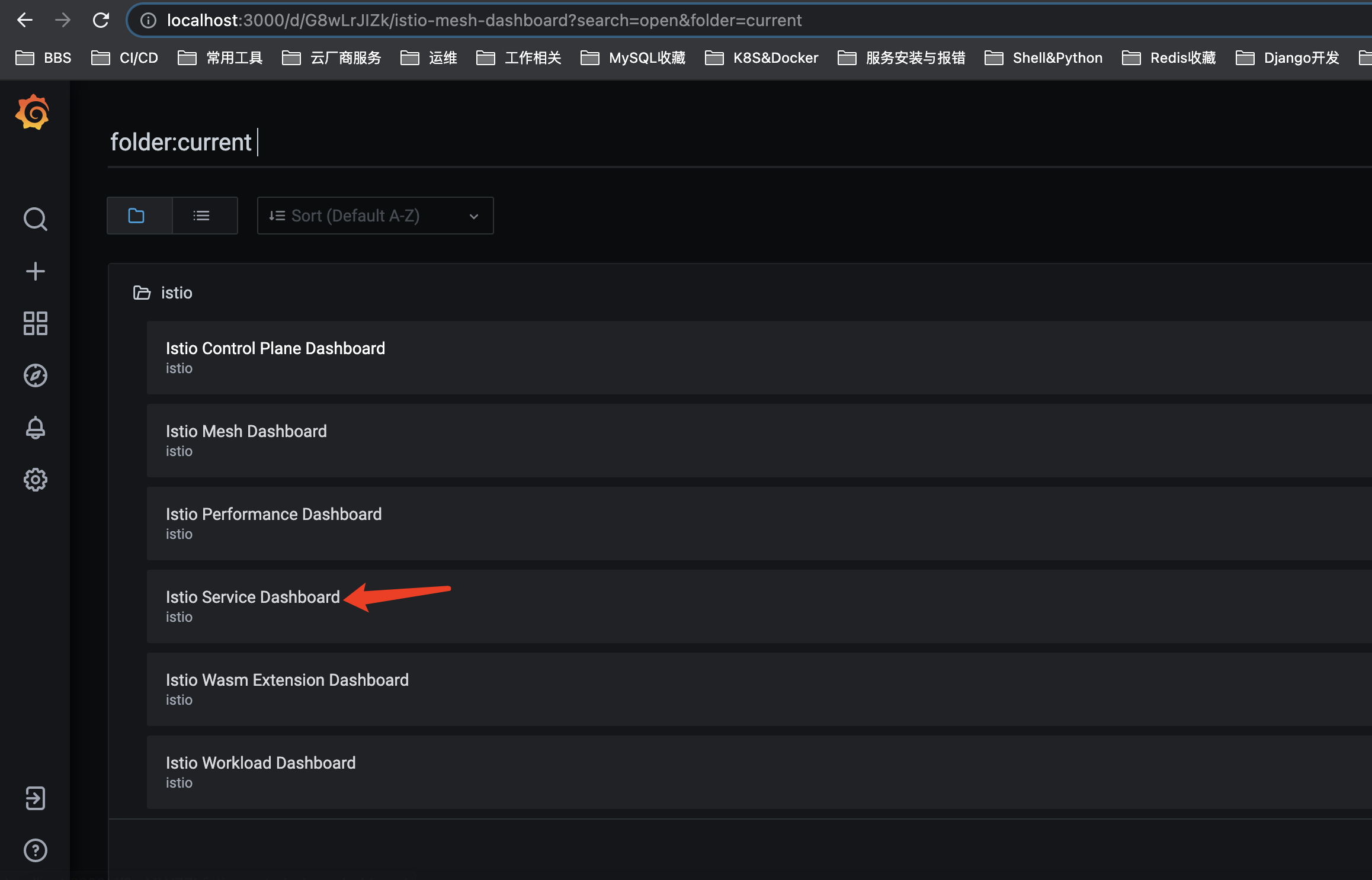Open the Sort (Default A-Z) dropdown

(374, 216)
